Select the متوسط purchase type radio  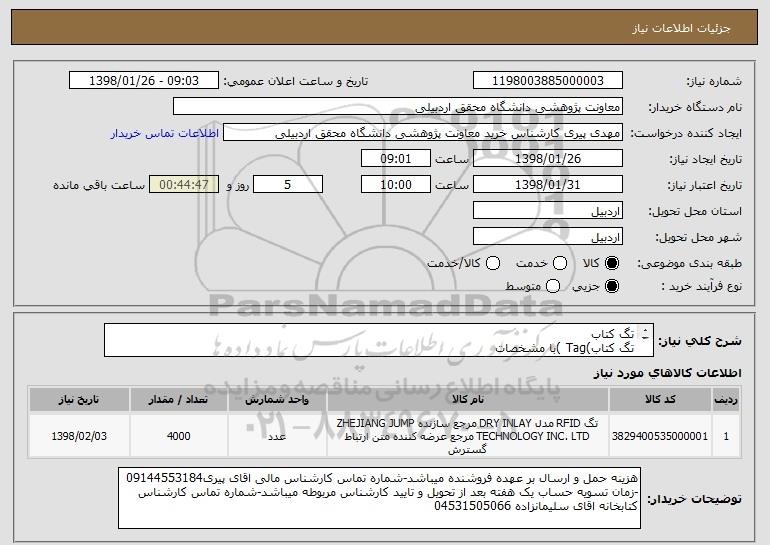(x=553, y=286)
